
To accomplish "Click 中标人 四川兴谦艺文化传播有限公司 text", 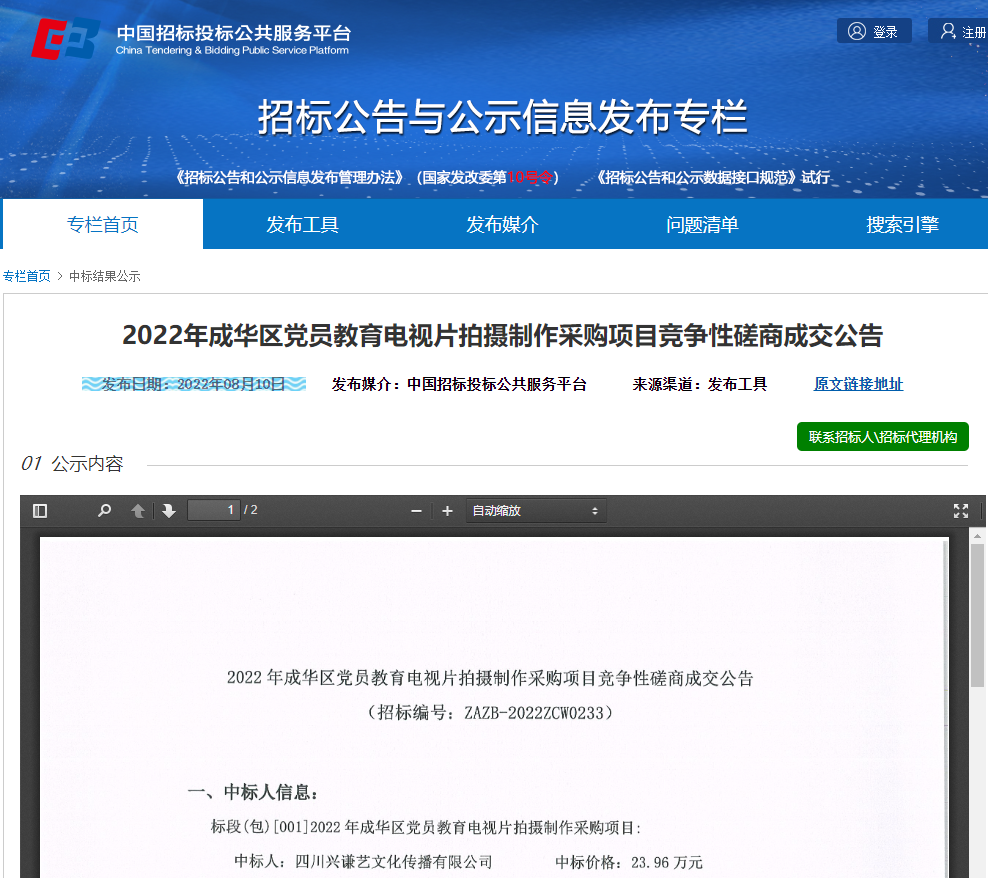I will [x=363, y=862].
